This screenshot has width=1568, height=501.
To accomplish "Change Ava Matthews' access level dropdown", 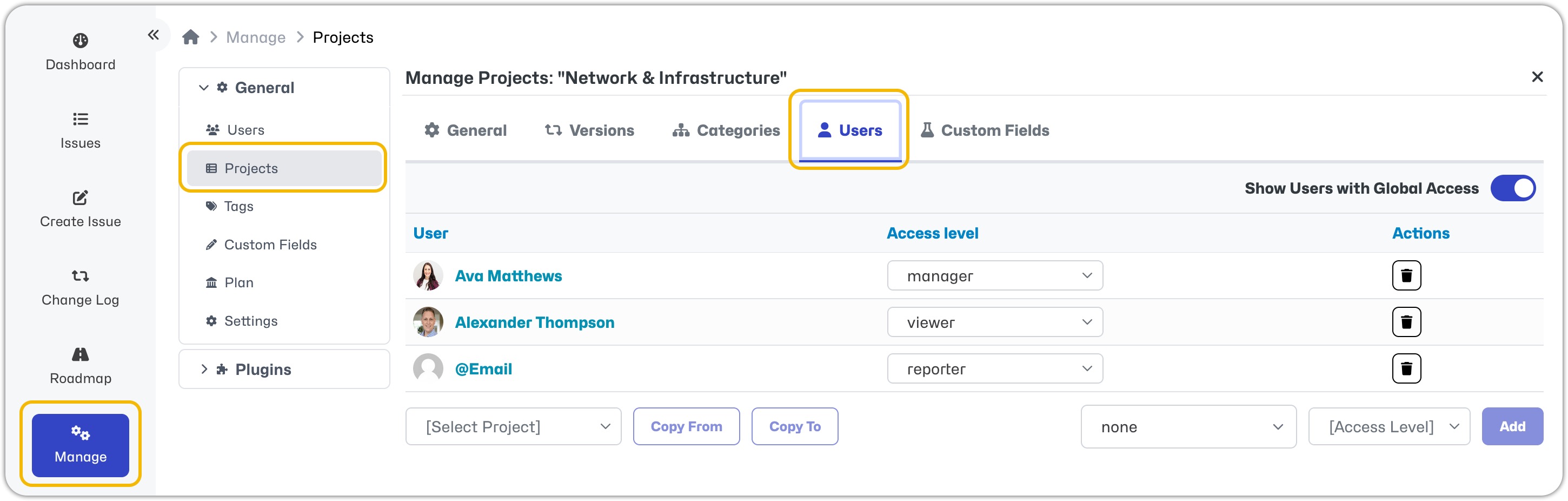I will [x=995, y=276].
